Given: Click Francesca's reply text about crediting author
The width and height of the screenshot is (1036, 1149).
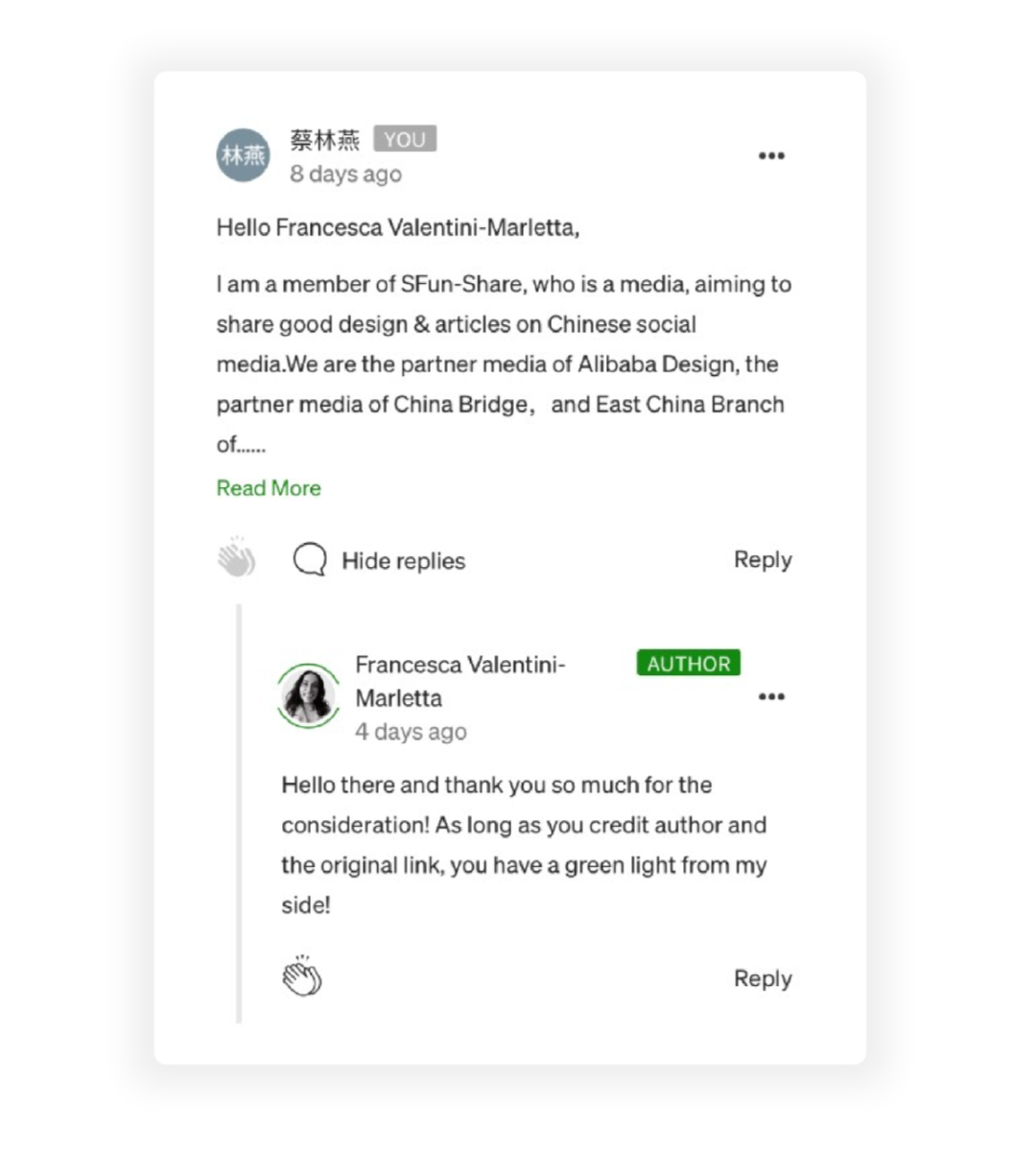Looking at the screenshot, I should pos(525,845).
